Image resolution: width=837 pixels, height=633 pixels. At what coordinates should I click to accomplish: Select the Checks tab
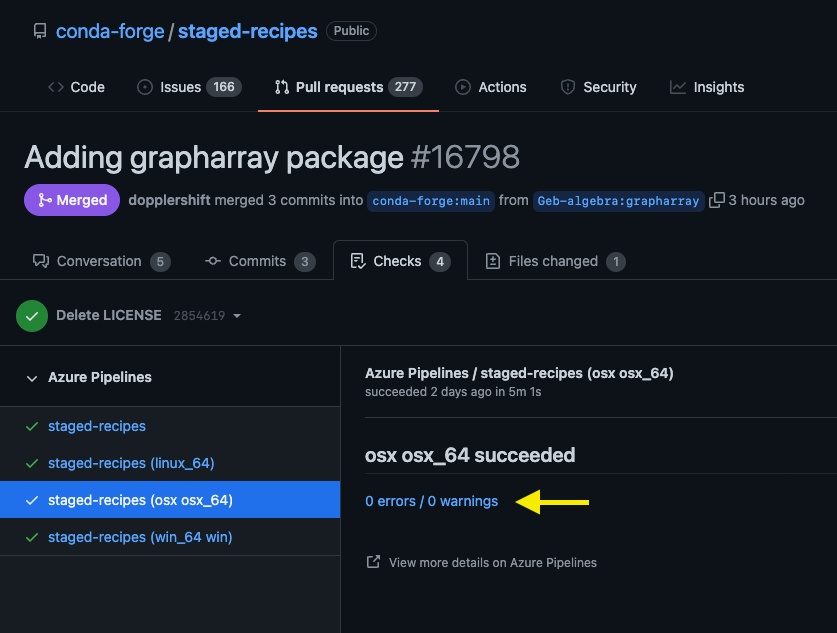[400, 261]
